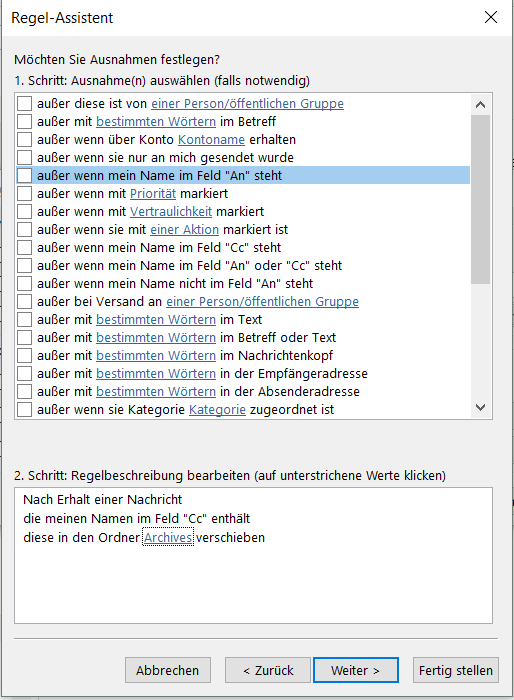The width and height of the screenshot is (514, 700).
Task: Click the exceptions list scrollbar thumb
Action: point(481,199)
